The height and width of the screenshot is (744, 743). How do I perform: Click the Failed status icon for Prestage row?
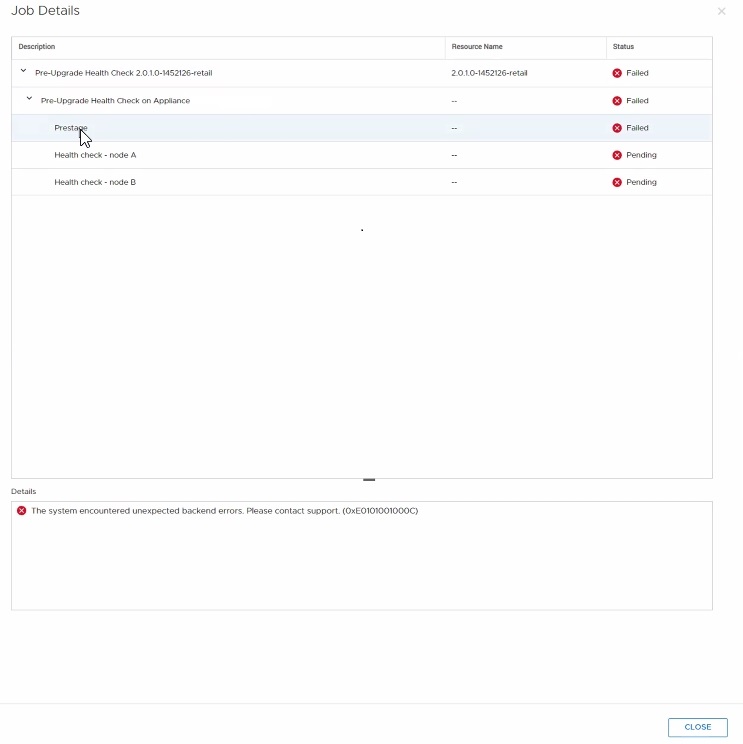click(x=617, y=128)
